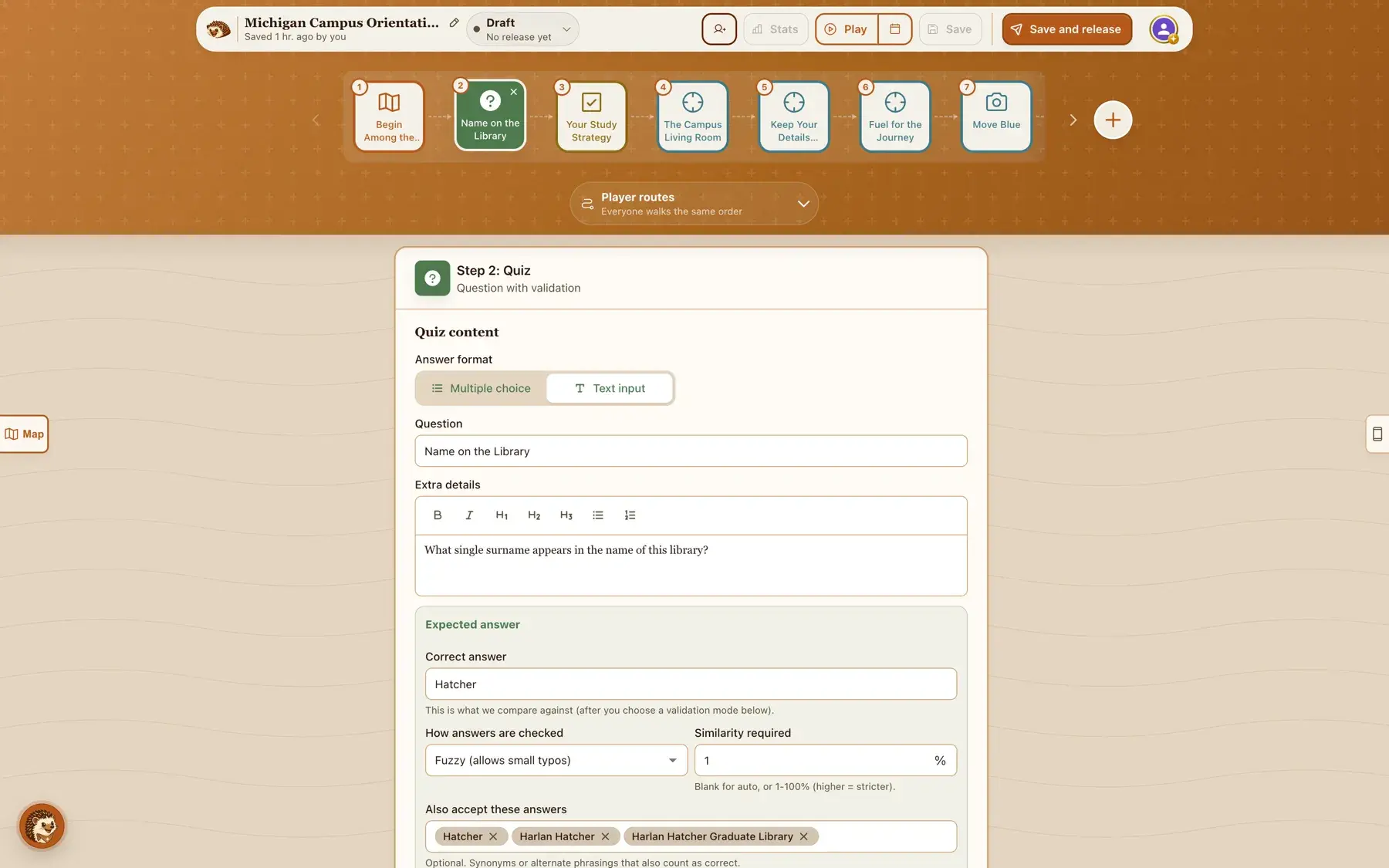Open the Draft release status dropdown
Viewport: 1389px width, 868px height.
(x=522, y=29)
